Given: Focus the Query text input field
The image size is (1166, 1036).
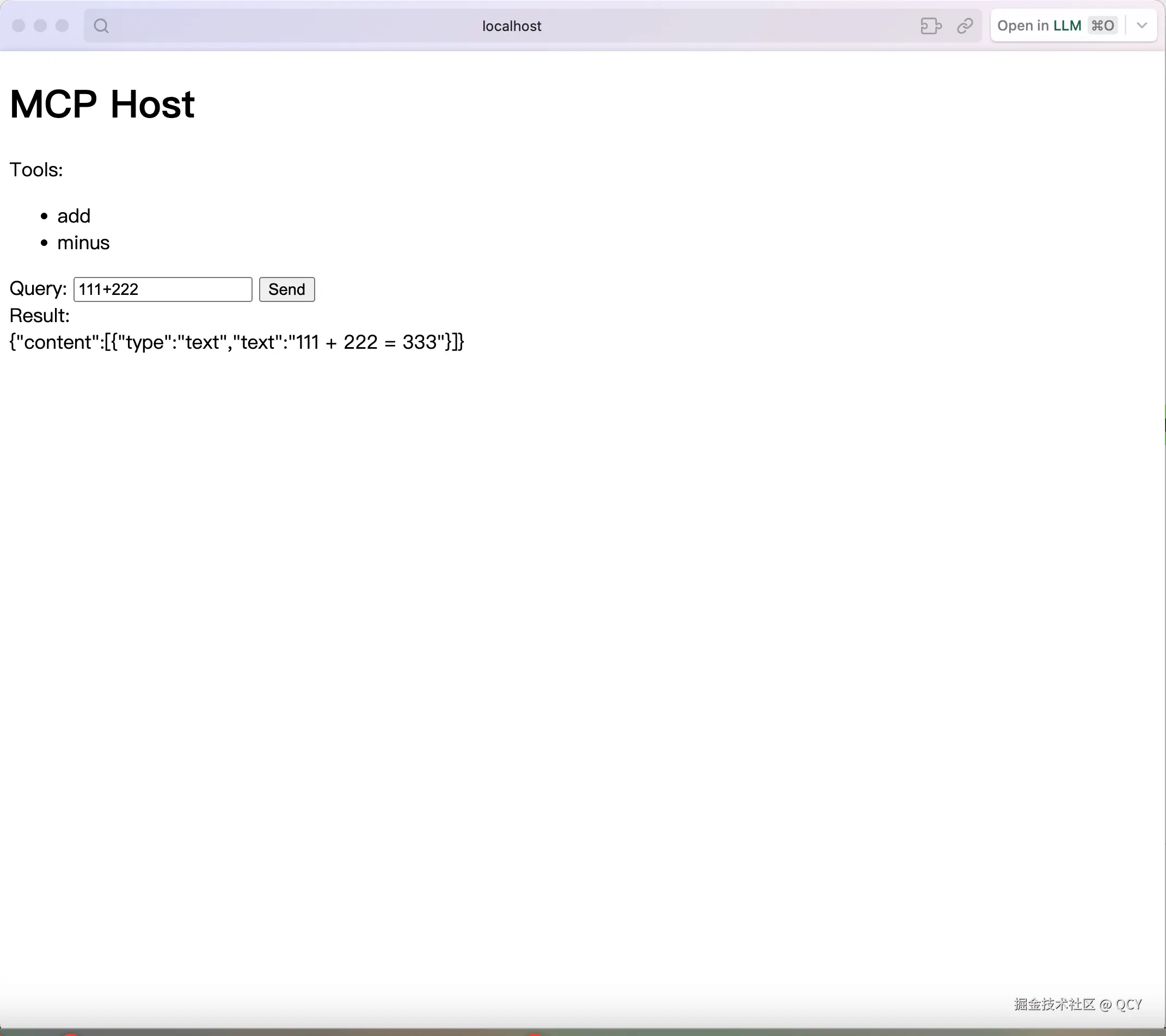Looking at the screenshot, I should click(x=163, y=289).
